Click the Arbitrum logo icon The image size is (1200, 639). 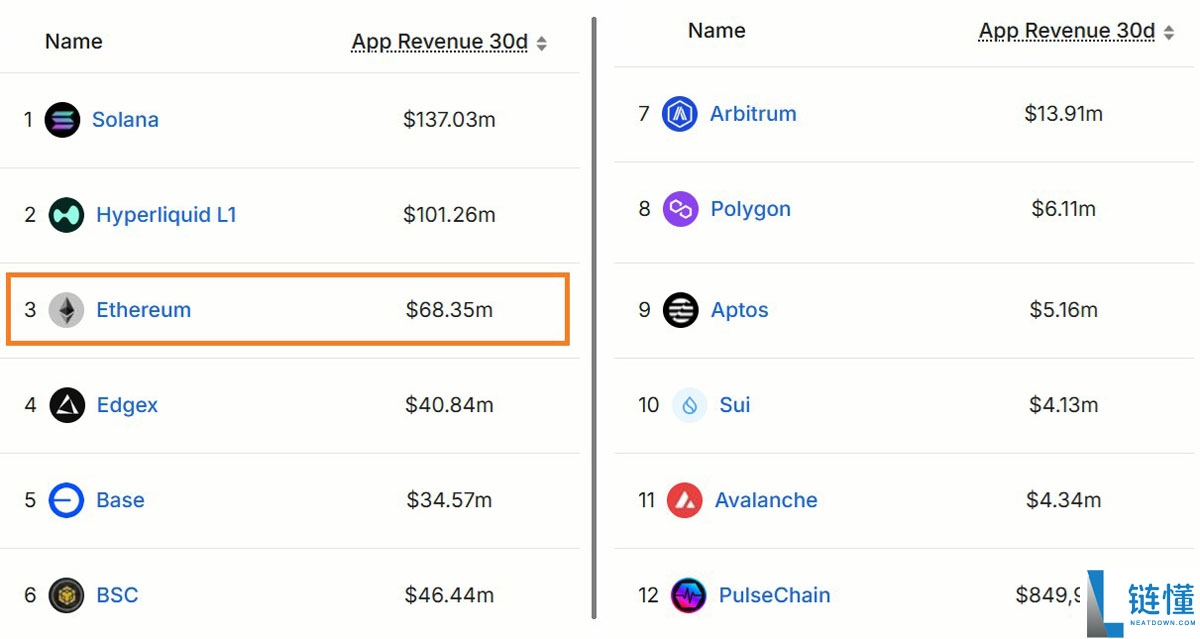(680, 114)
